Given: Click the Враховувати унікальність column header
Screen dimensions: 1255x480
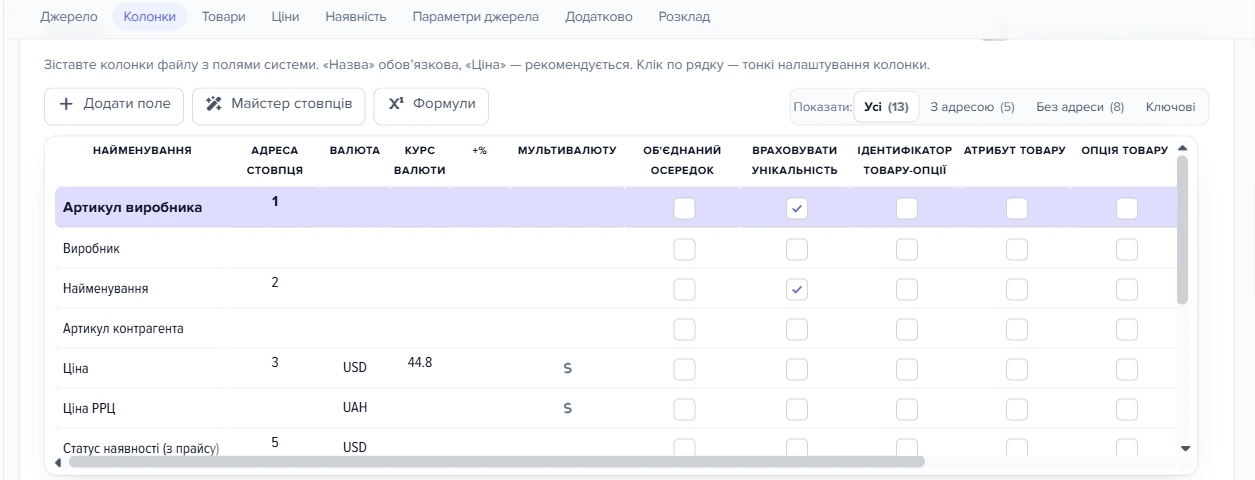Looking at the screenshot, I should pos(795,160).
